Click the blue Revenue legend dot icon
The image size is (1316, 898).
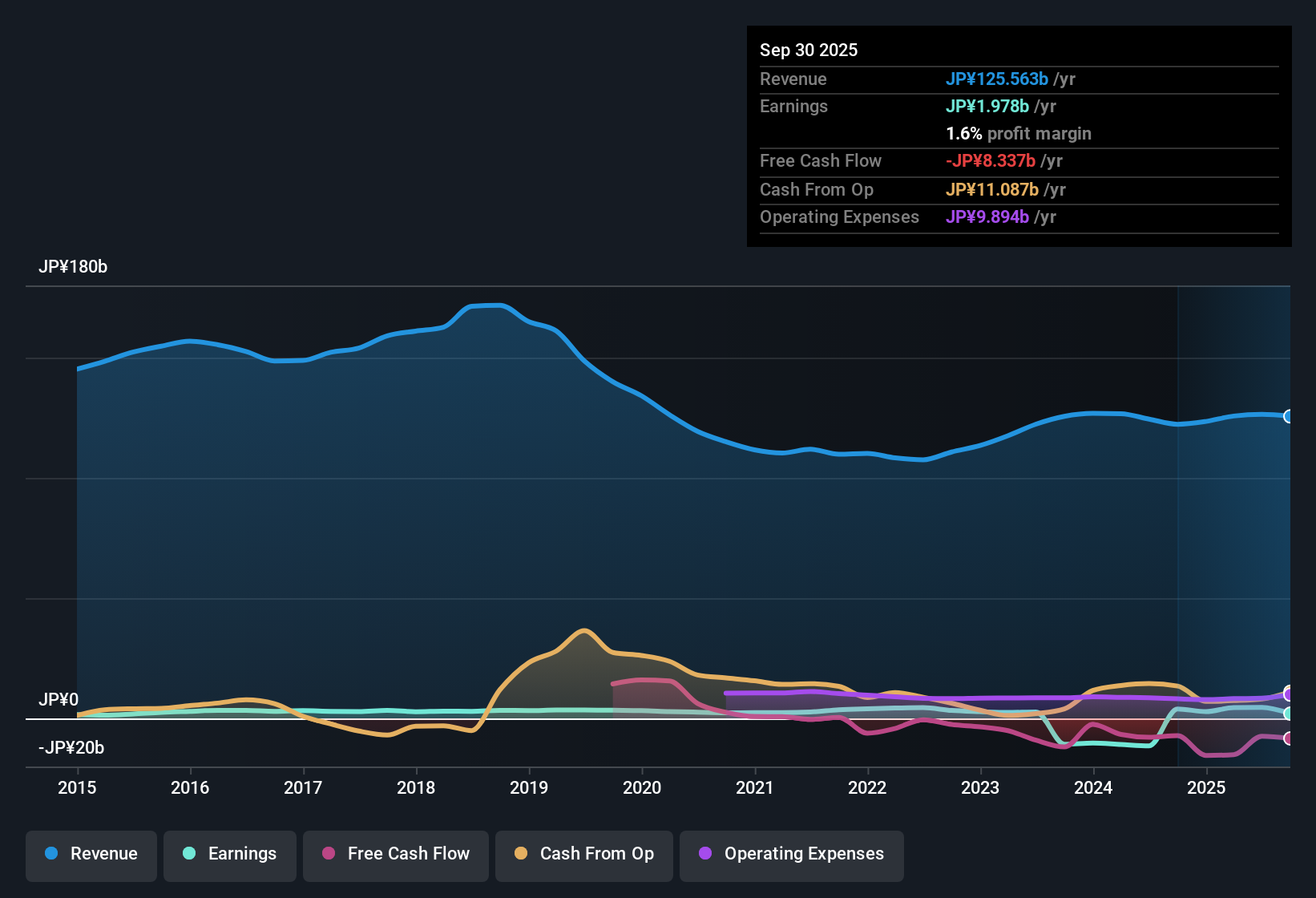point(50,854)
